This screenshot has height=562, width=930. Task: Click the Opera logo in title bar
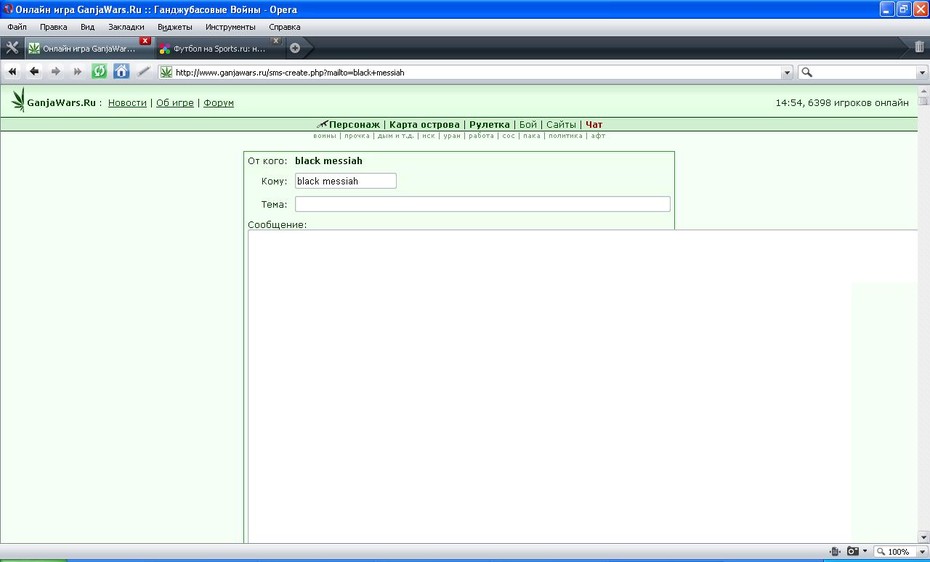point(8,9)
